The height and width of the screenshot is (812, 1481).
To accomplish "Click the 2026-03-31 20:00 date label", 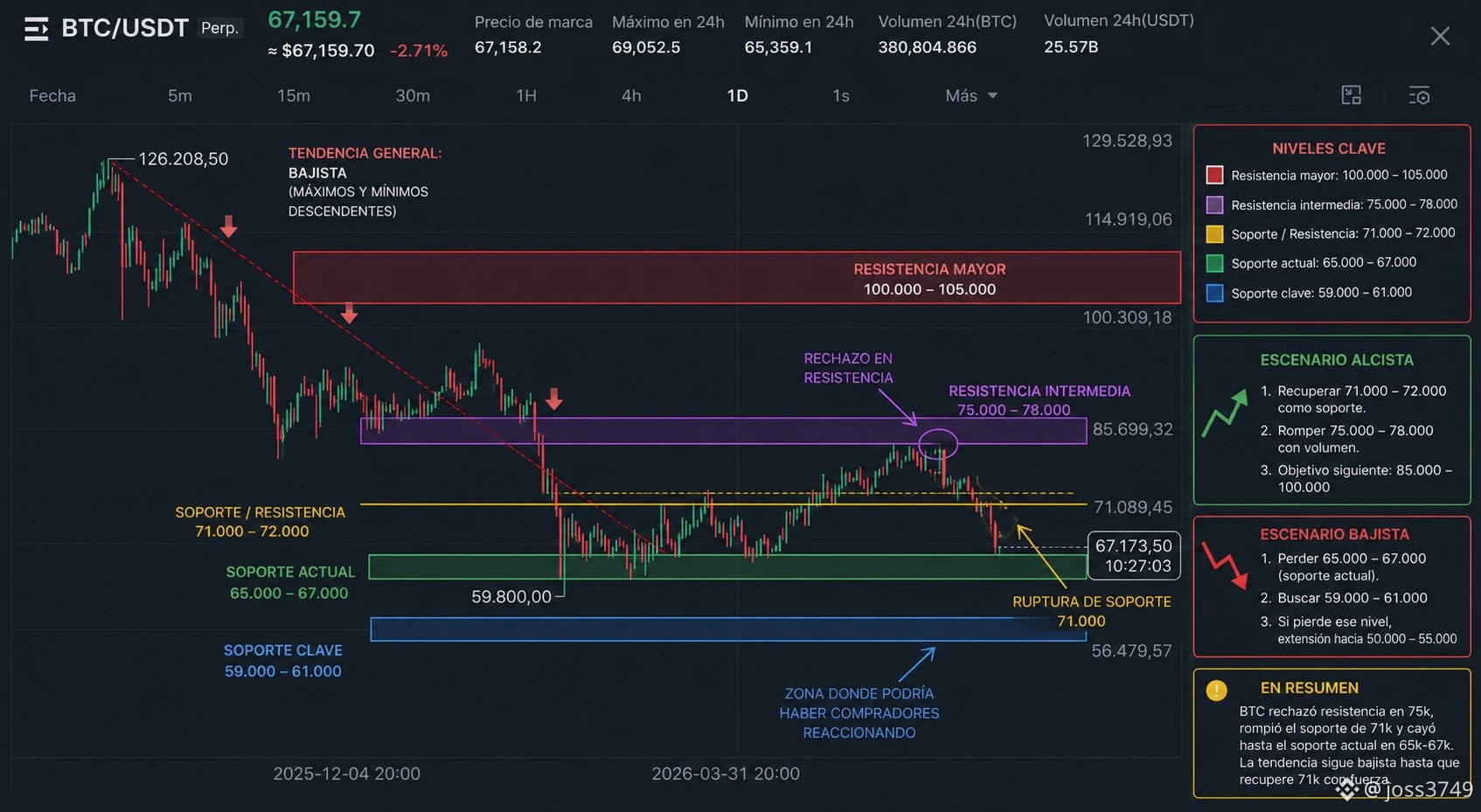I will tap(726, 774).
